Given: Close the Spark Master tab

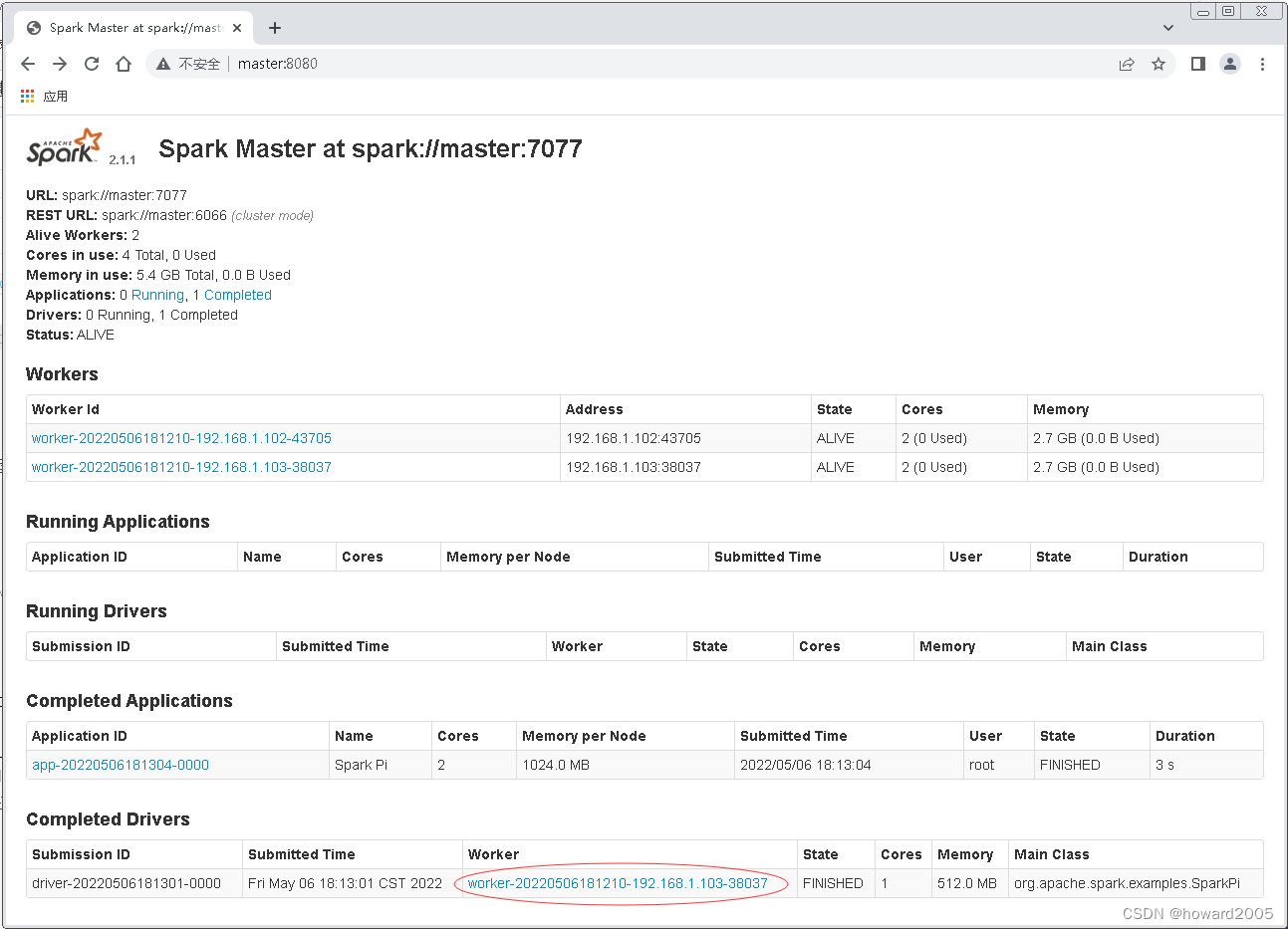Looking at the screenshot, I should click(x=237, y=28).
